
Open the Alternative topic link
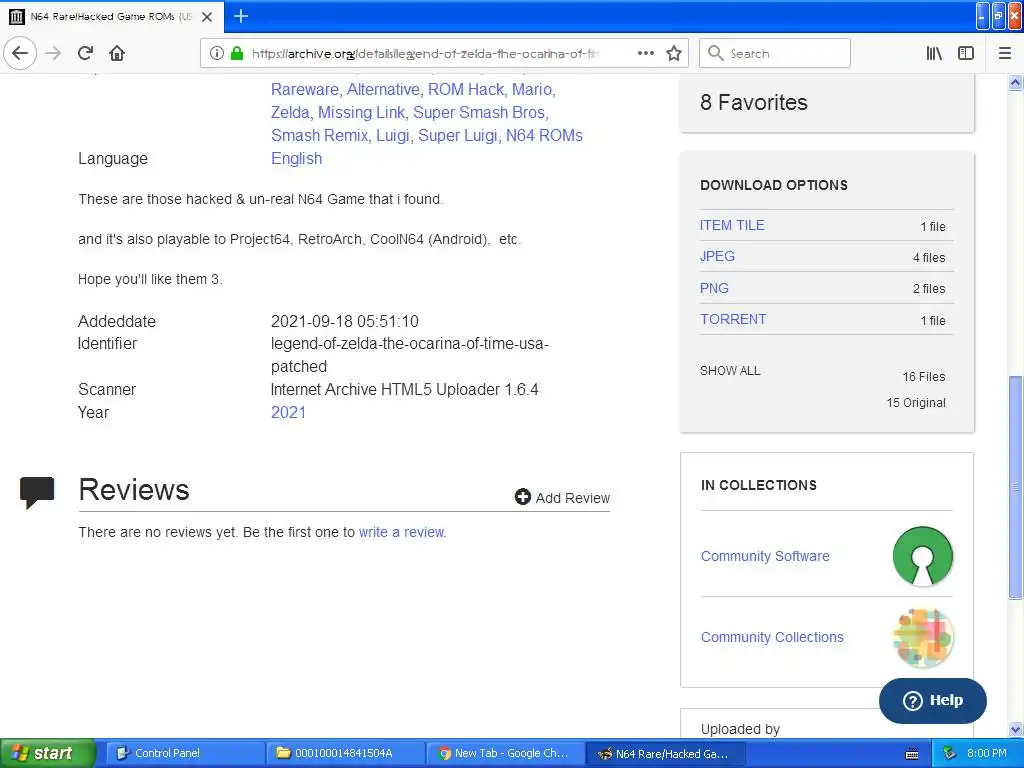[383, 89]
